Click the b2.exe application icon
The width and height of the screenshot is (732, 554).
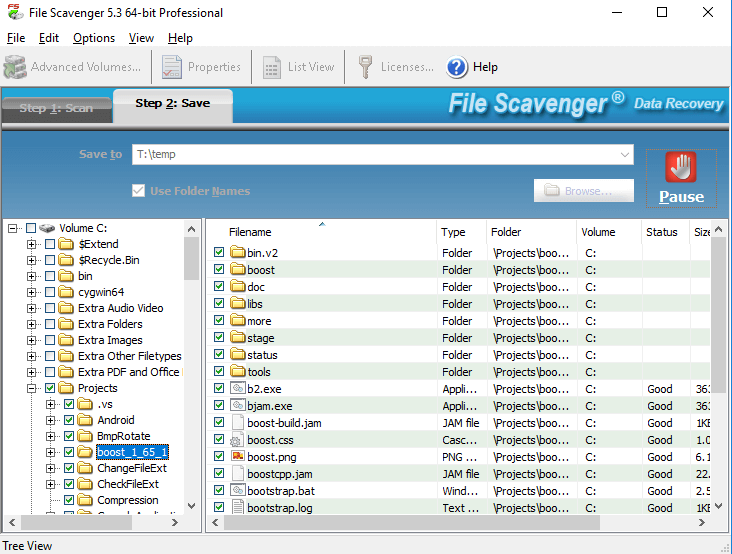pos(238,388)
